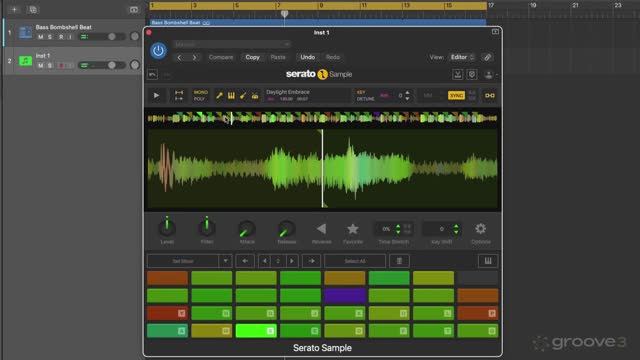640x360 pixels.
Task: Decrease Time Stretch percentage with down arrow
Action: [398, 232]
